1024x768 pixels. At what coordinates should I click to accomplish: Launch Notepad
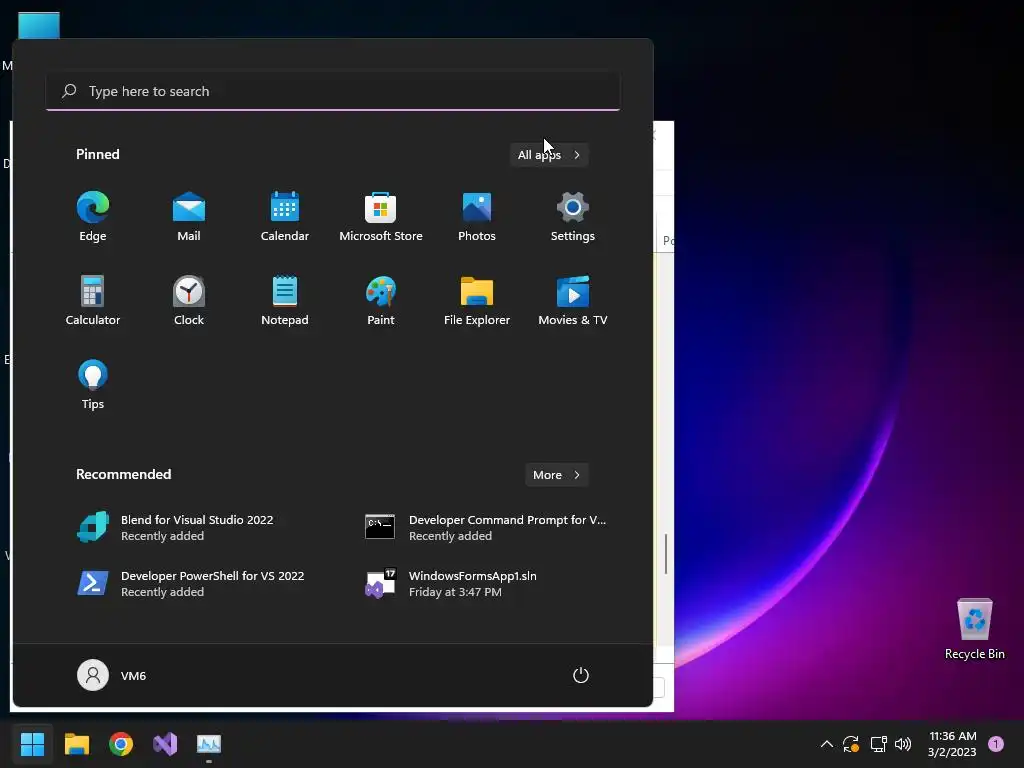285,300
